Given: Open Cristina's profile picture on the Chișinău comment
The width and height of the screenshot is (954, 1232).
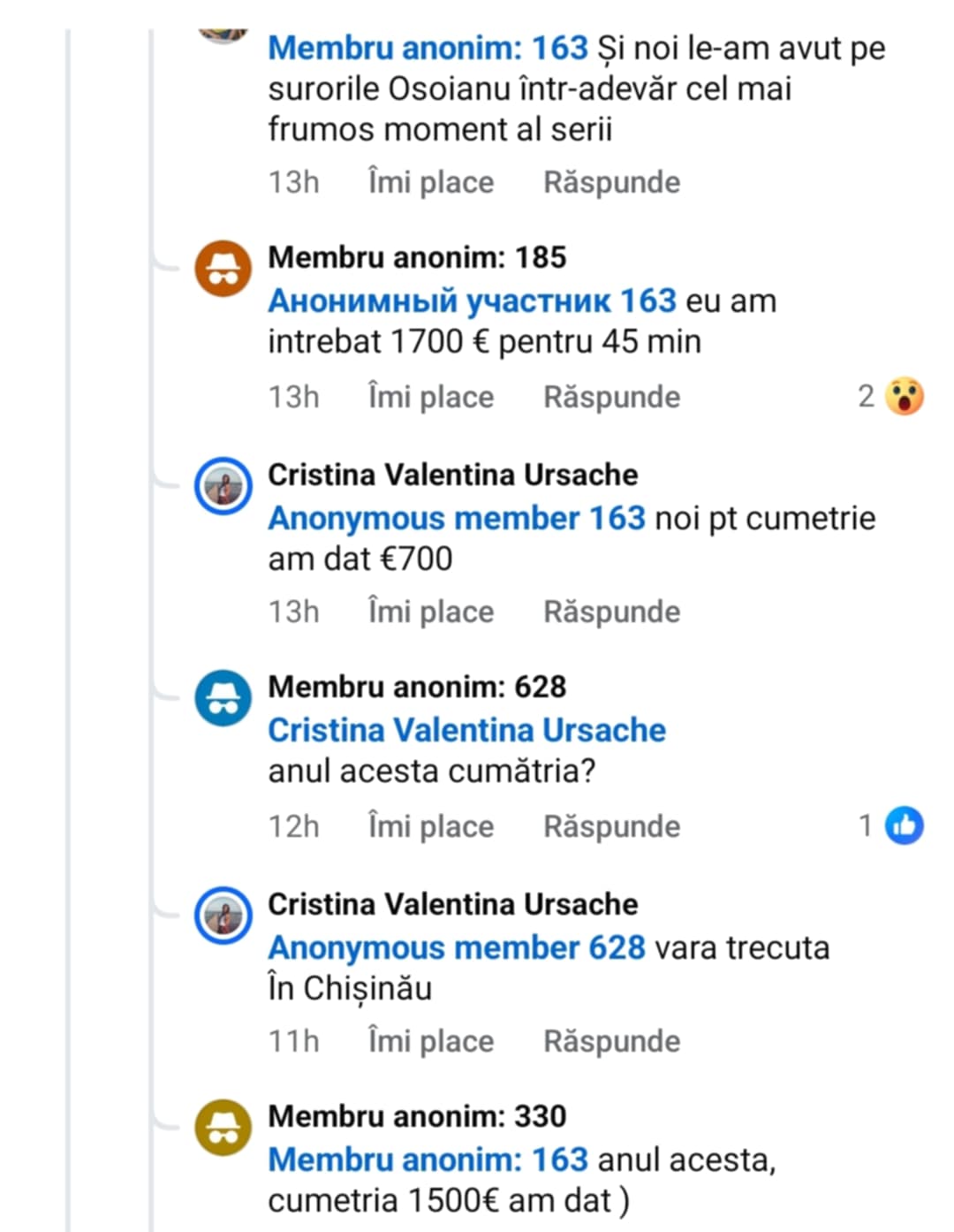Looking at the screenshot, I should coord(223,915).
